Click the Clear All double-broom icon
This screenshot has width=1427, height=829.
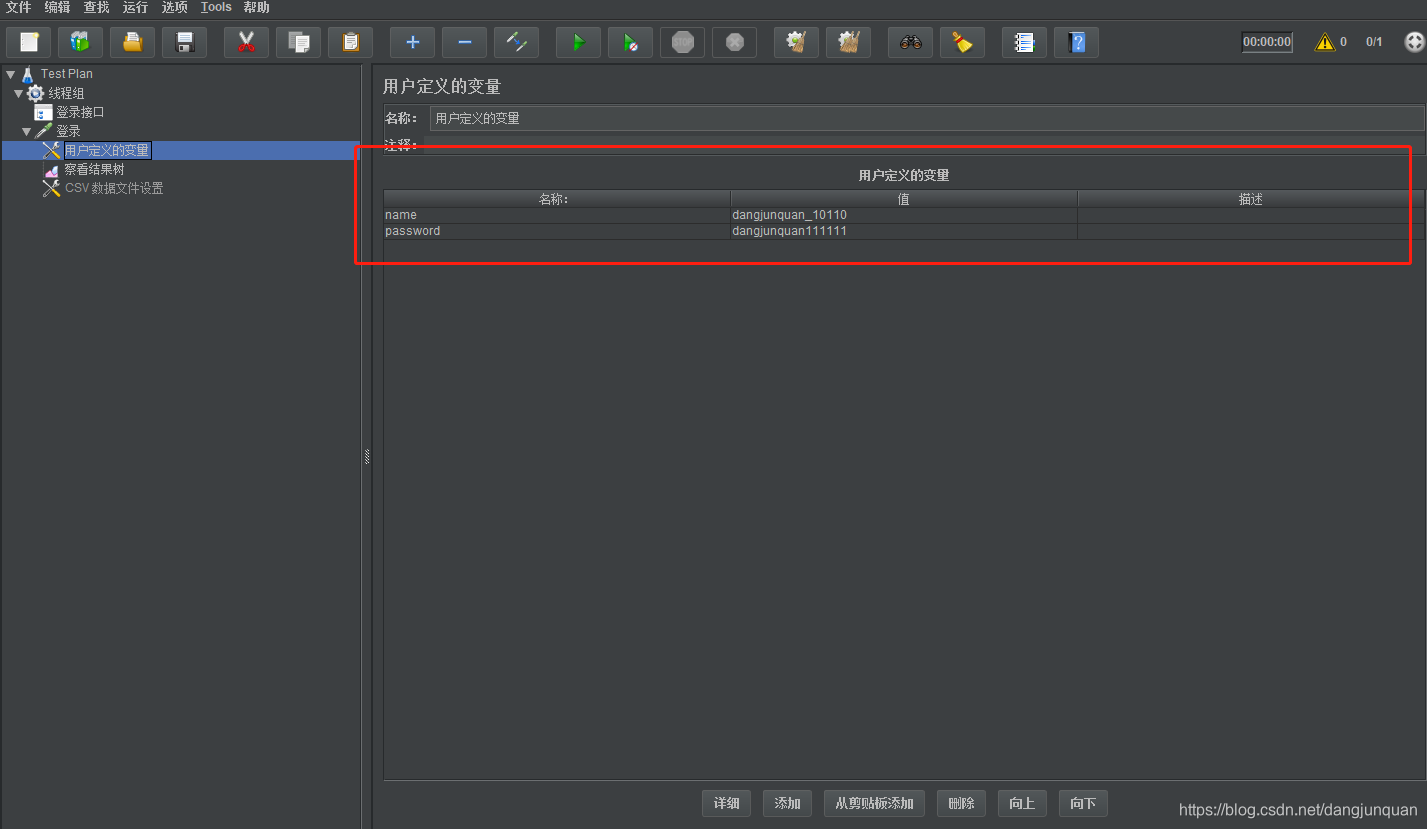click(849, 42)
